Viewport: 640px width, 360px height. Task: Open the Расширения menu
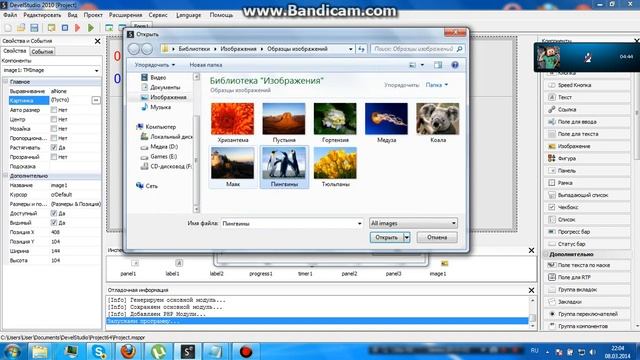click(125, 15)
